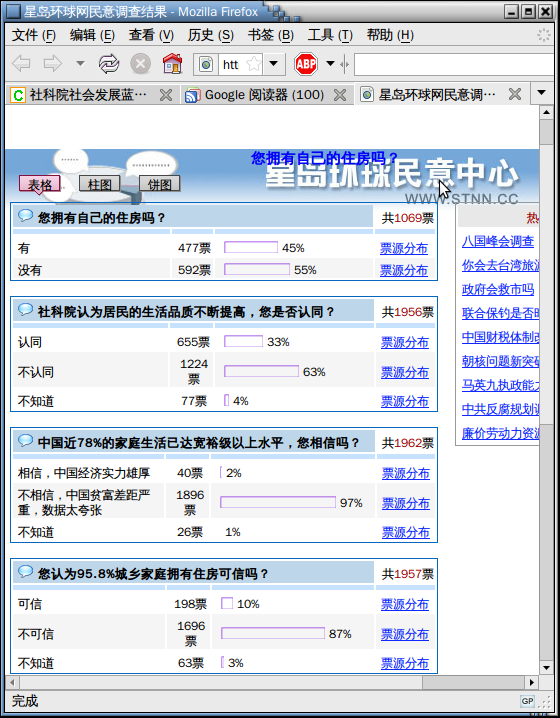Switch to 饼图 pie chart view
The width and height of the screenshot is (560, 718).
point(159,184)
